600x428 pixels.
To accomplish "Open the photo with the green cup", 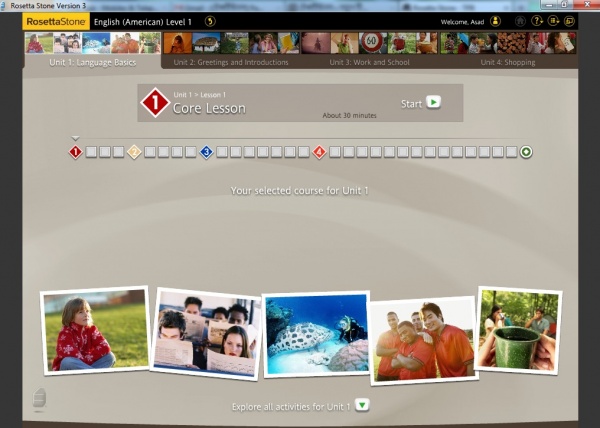I will [x=518, y=330].
